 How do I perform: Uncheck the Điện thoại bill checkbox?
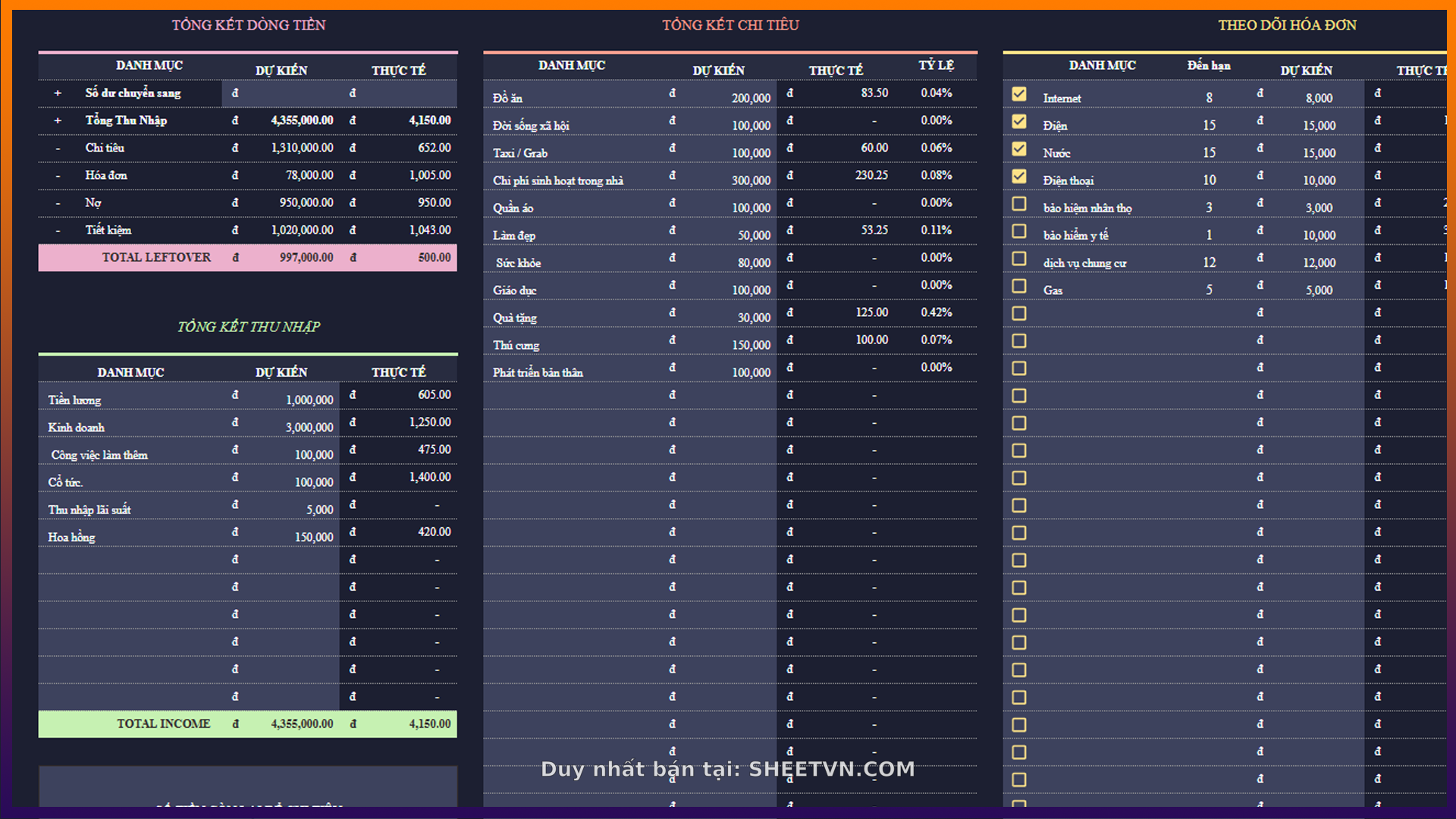[1019, 177]
